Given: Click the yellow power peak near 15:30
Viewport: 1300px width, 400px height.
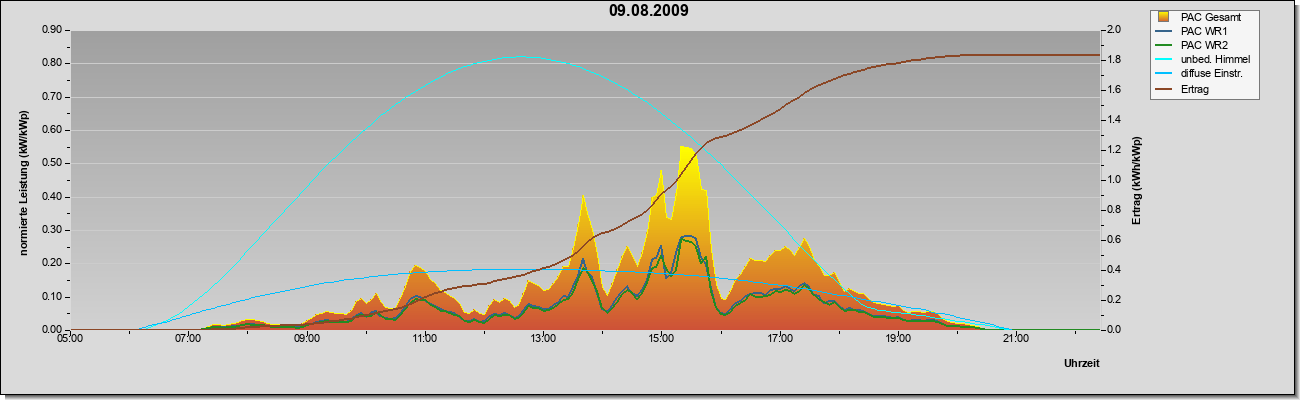Looking at the screenshot, I should (686, 150).
